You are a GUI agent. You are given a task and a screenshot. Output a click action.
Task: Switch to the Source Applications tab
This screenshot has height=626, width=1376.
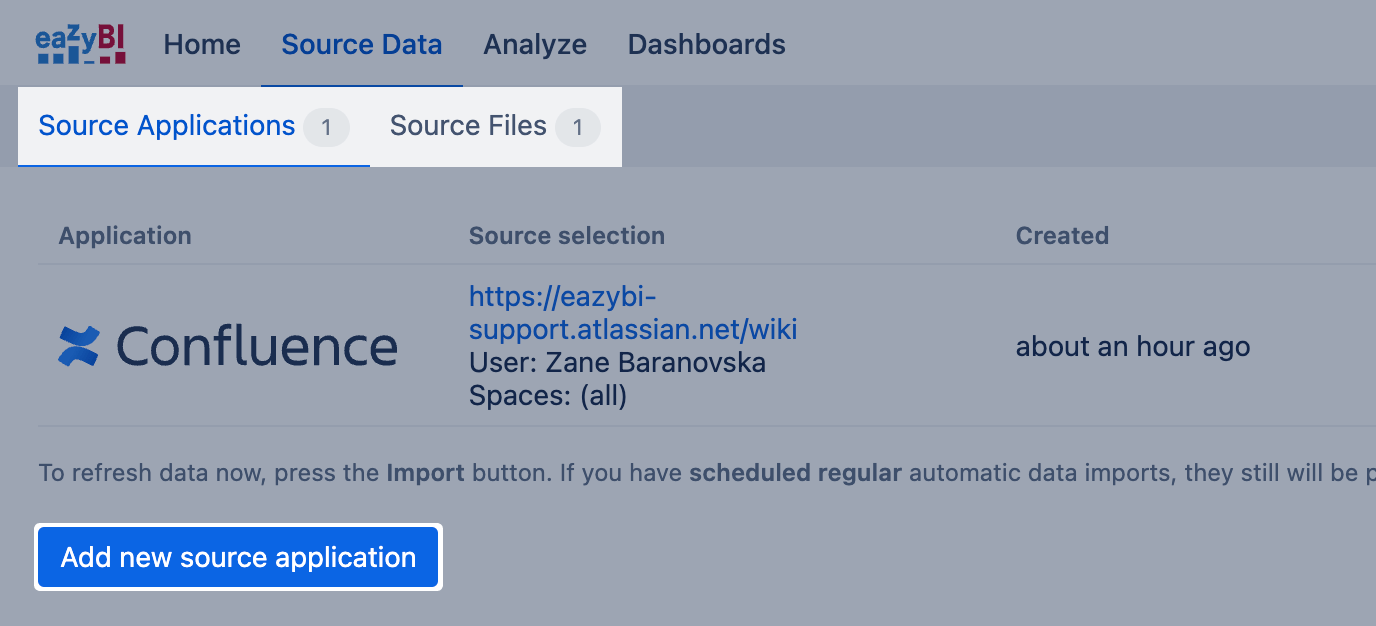pos(167,126)
